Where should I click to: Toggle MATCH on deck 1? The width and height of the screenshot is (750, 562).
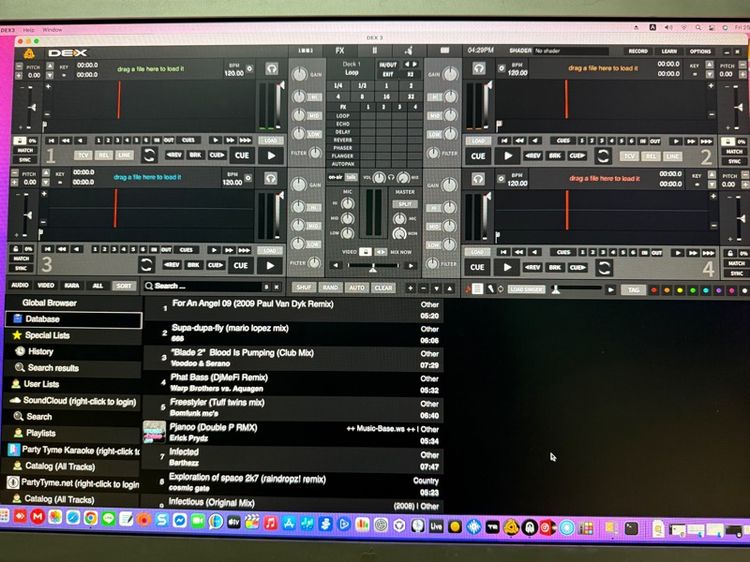pos(25,150)
